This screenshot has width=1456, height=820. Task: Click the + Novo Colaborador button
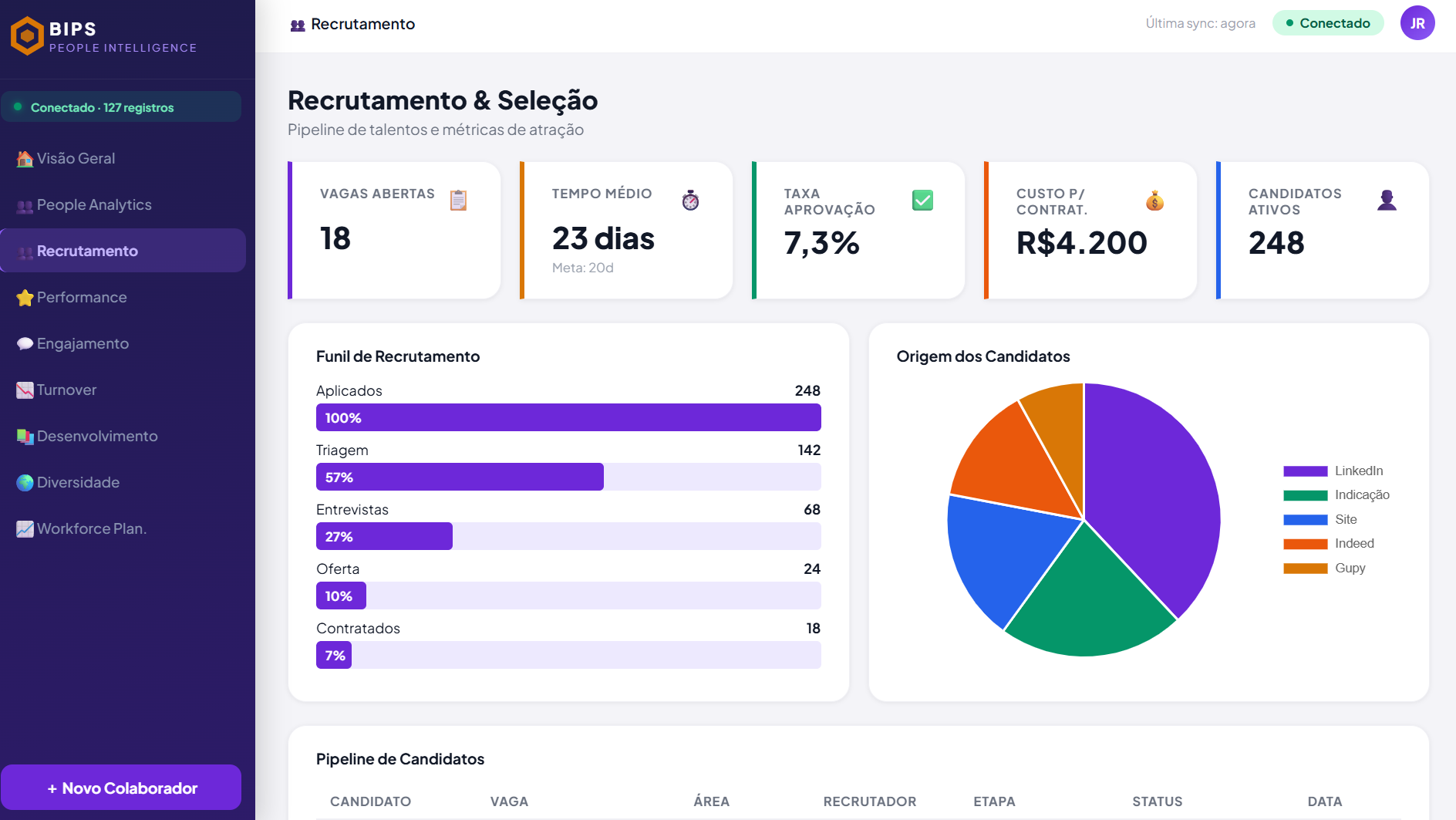[122, 788]
